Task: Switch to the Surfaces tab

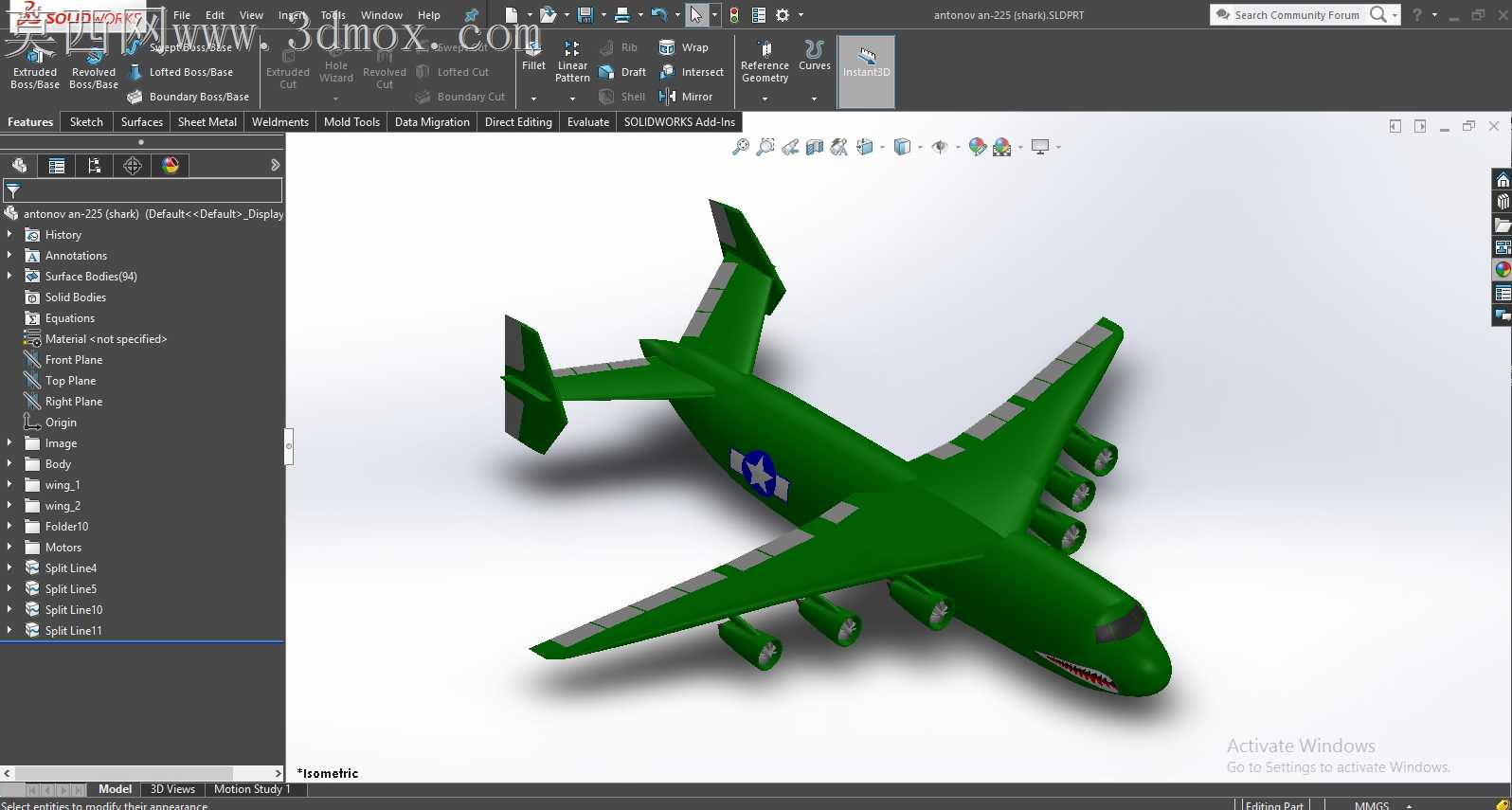Action: [x=142, y=122]
